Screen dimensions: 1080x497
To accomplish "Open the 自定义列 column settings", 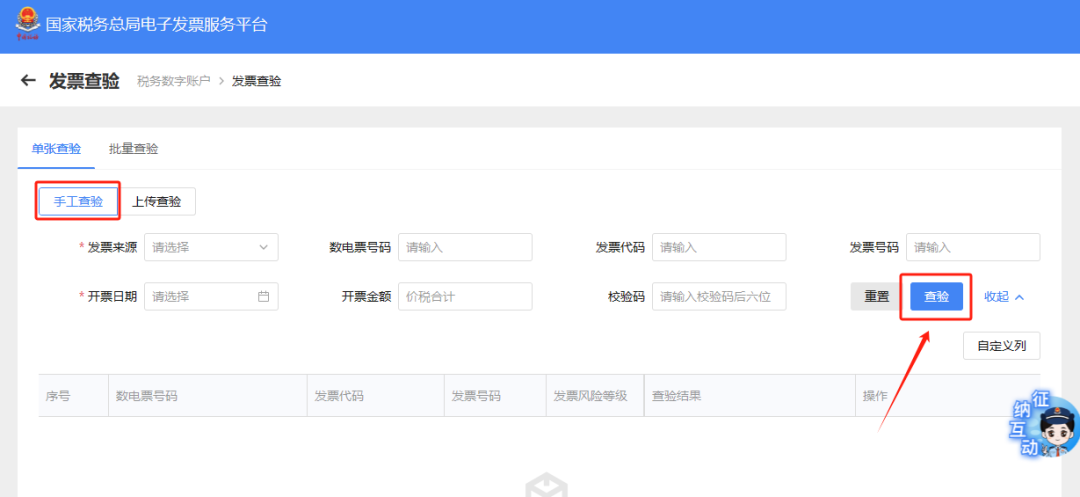I will pos(1001,346).
